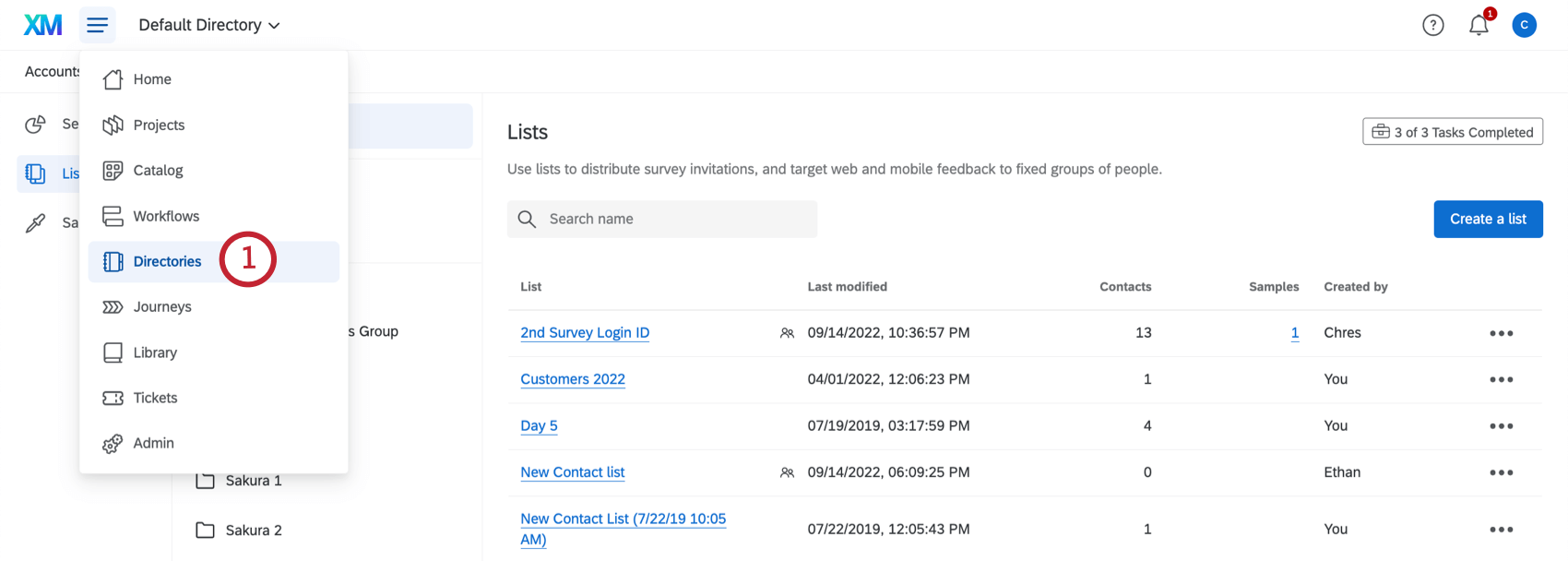Open options for Customers 2022 row
1568x561 pixels.
coord(1501,379)
